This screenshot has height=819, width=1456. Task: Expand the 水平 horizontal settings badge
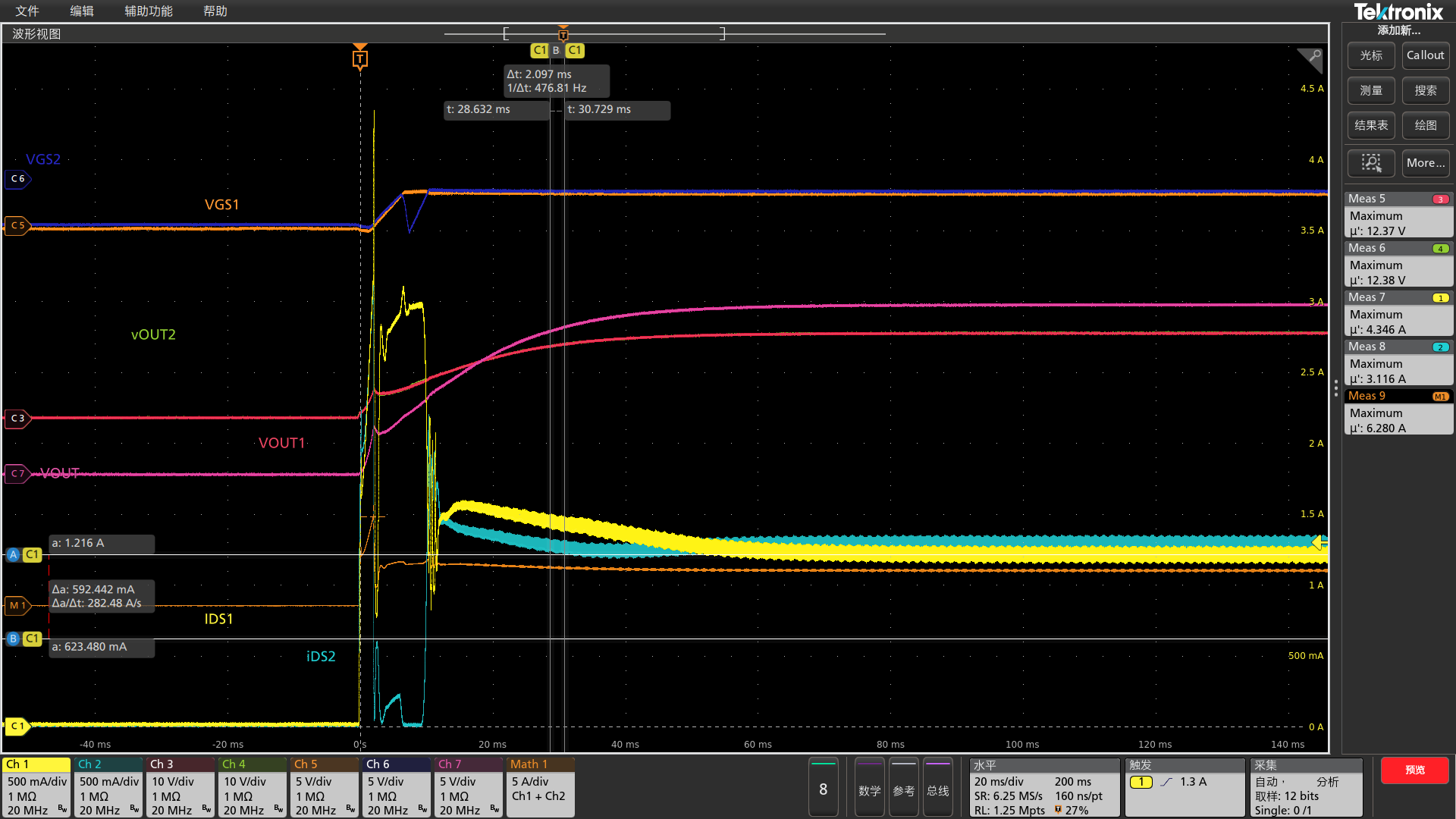(x=1044, y=787)
